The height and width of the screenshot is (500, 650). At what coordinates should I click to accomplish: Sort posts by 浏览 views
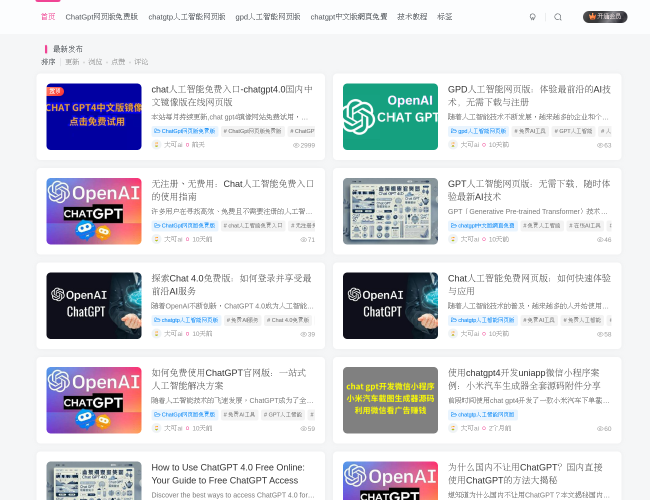95,62
